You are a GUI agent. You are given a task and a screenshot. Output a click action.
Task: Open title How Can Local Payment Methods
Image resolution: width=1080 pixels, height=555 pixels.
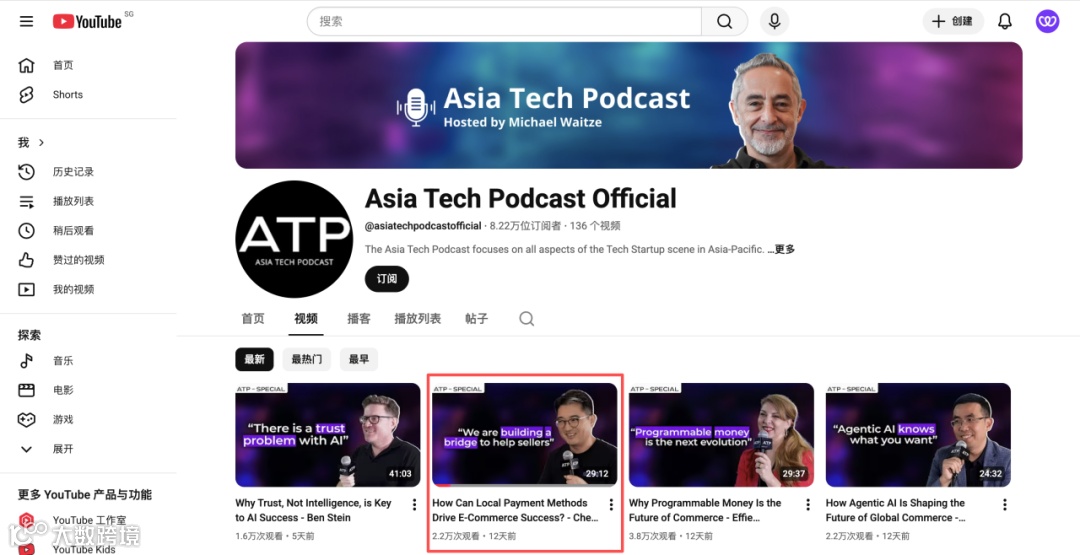[x=515, y=510]
